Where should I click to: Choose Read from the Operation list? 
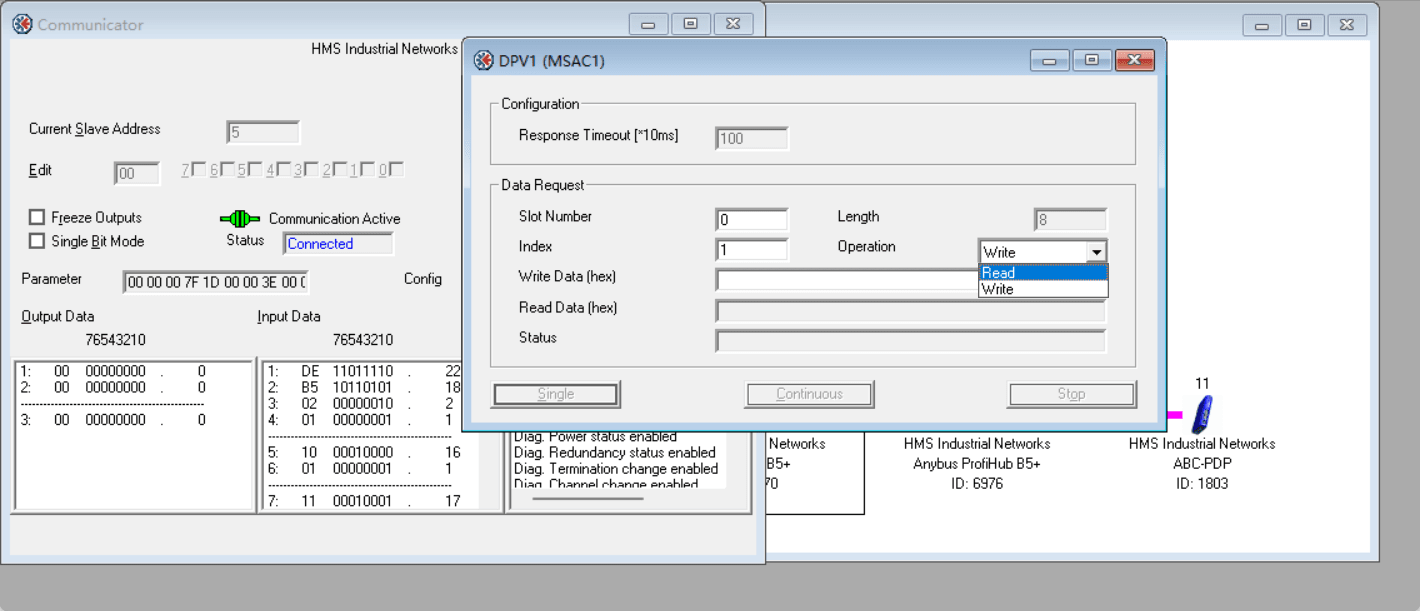[1043, 273]
